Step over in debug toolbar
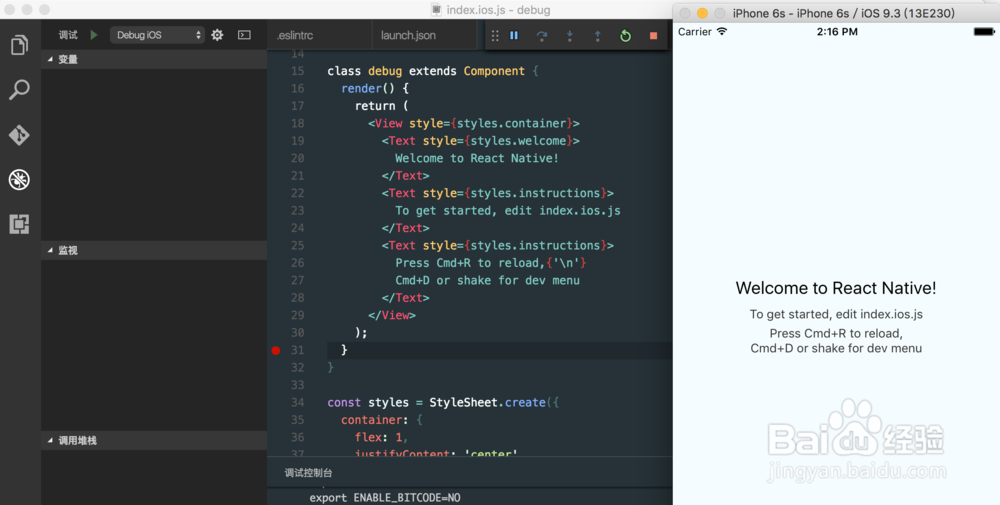This screenshot has height=505, width=1000. pyautogui.click(x=541, y=36)
